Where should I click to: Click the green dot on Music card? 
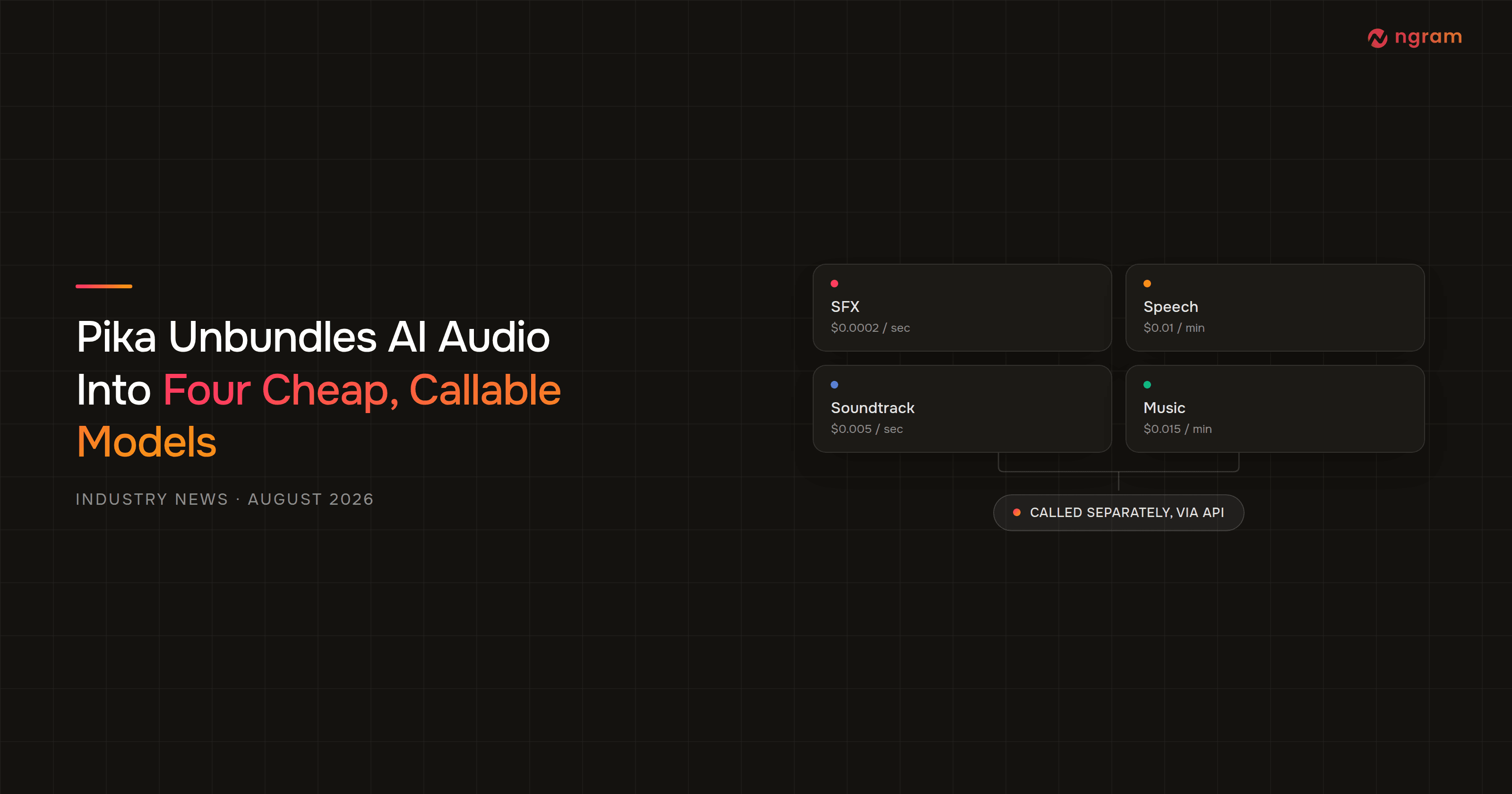click(x=1147, y=385)
